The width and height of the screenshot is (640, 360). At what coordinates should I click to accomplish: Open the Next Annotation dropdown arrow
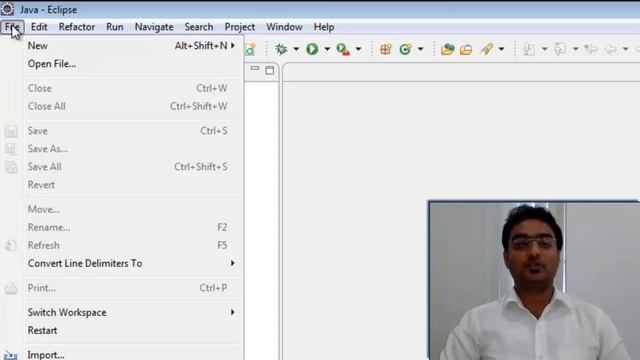544,49
